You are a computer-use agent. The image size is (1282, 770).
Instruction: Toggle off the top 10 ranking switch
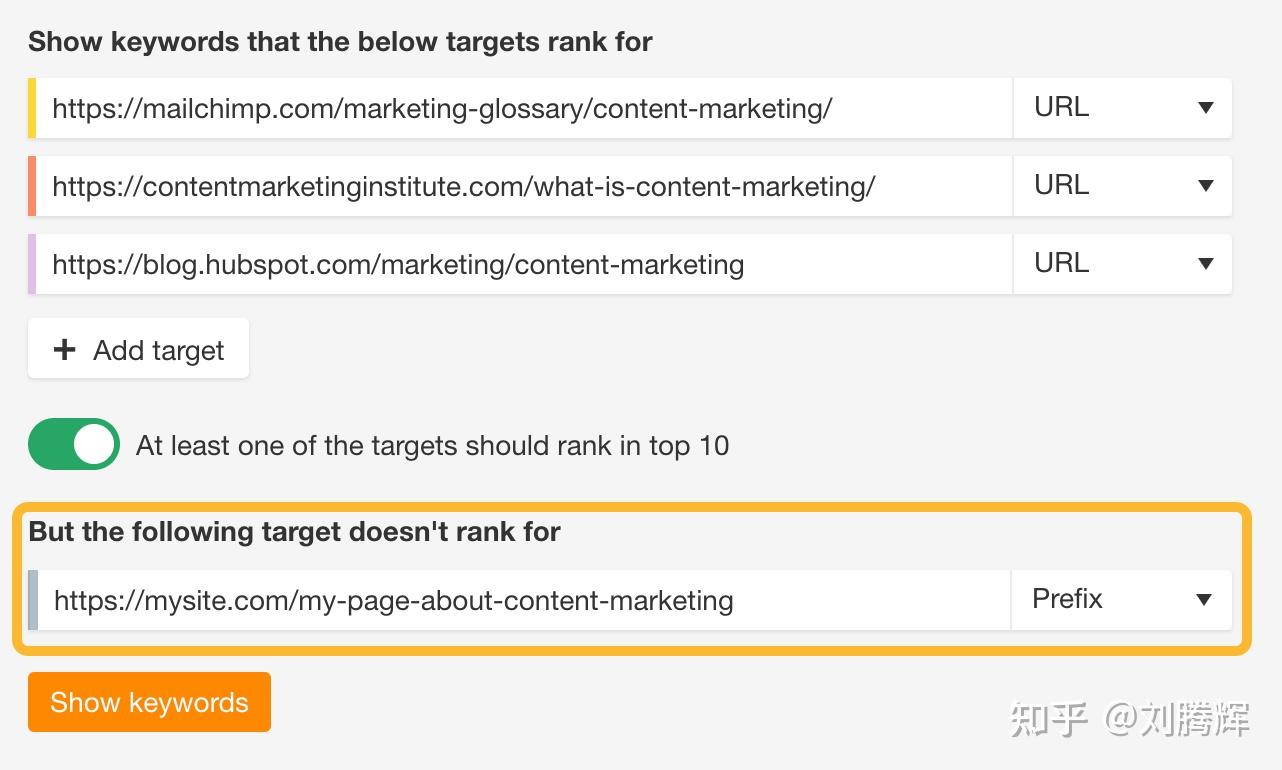(x=74, y=444)
